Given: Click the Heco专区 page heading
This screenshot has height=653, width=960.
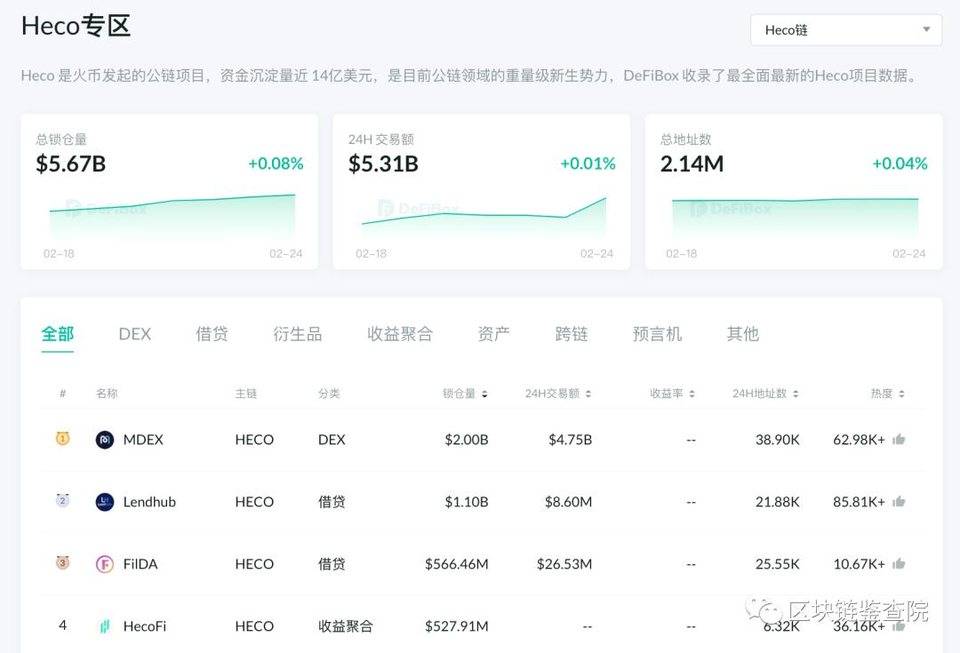Looking at the screenshot, I should [x=76, y=26].
